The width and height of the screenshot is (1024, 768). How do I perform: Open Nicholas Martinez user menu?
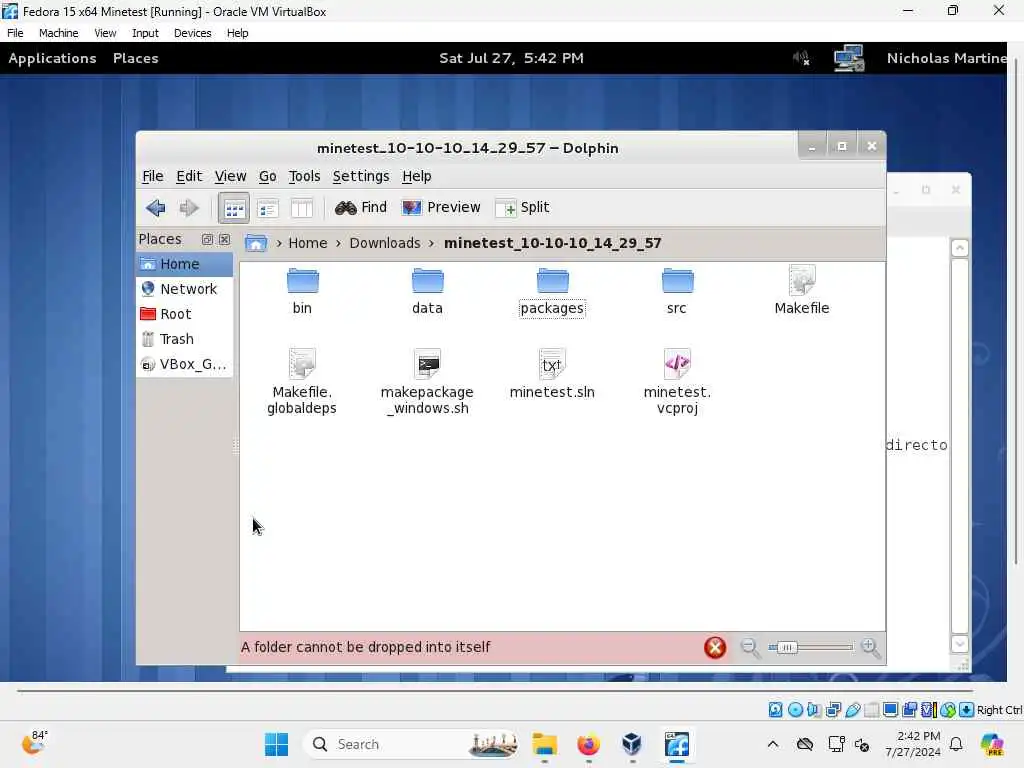coord(946,58)
